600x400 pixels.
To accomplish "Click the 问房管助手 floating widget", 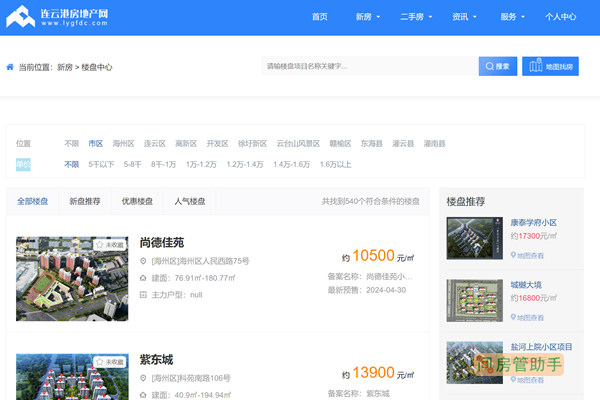I will tap(519, 364).
